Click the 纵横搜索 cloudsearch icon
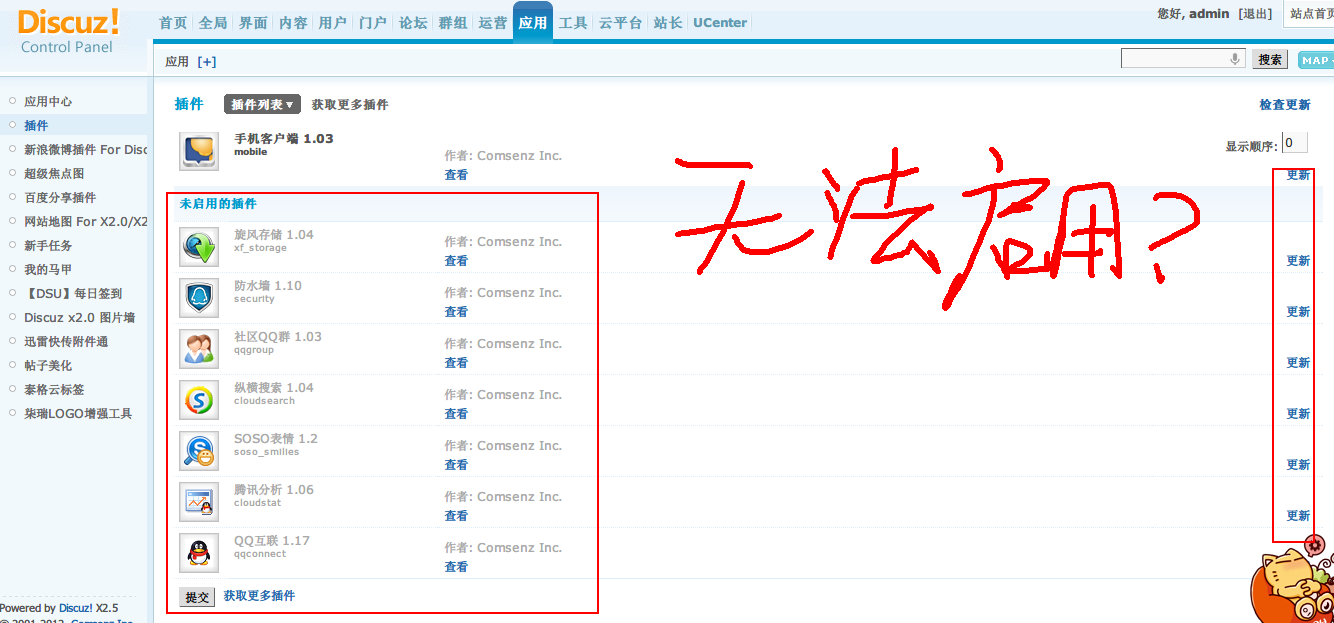Viewport: 1334px width, 623px height. point(199,400)
